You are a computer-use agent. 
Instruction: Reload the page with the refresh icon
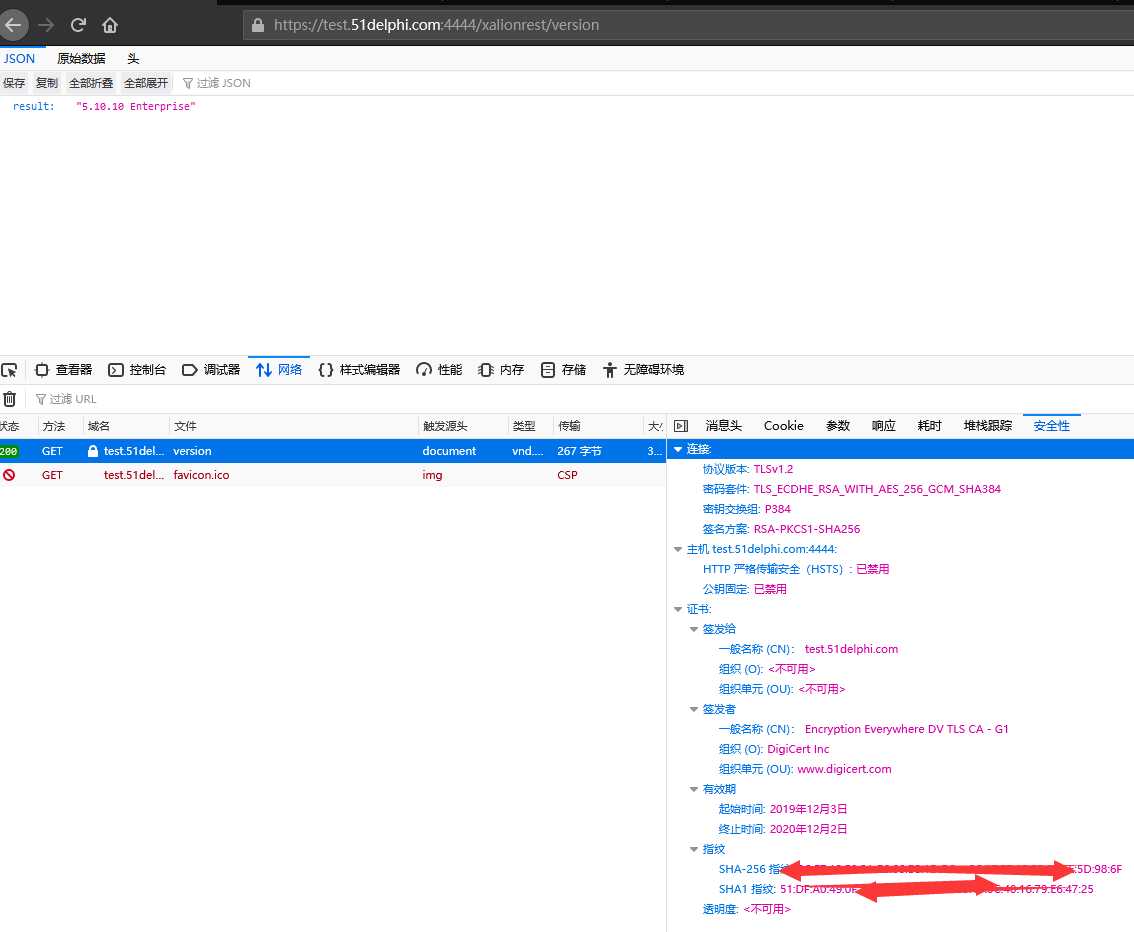click(x=78, y=25)
